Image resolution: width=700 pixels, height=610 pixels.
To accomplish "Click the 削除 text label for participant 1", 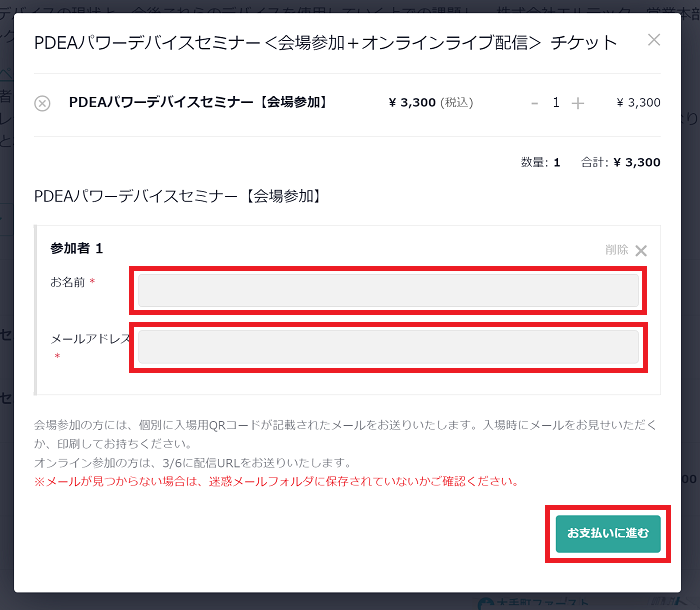I will point(617,250).
